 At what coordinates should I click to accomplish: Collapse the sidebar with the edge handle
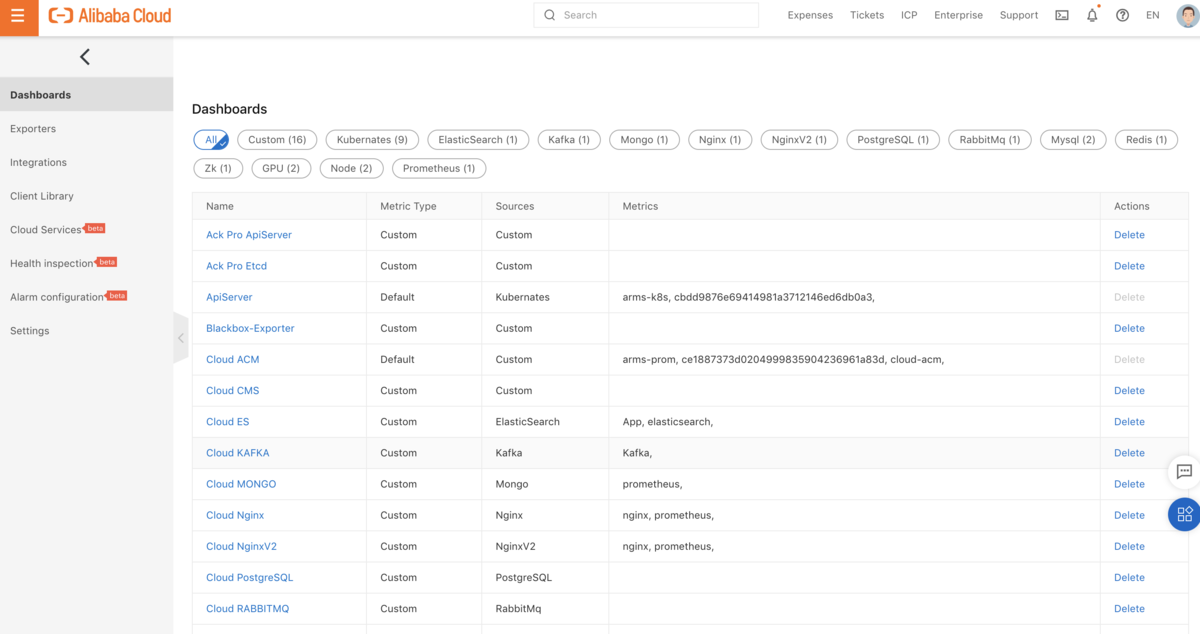(x=180, y=338)
